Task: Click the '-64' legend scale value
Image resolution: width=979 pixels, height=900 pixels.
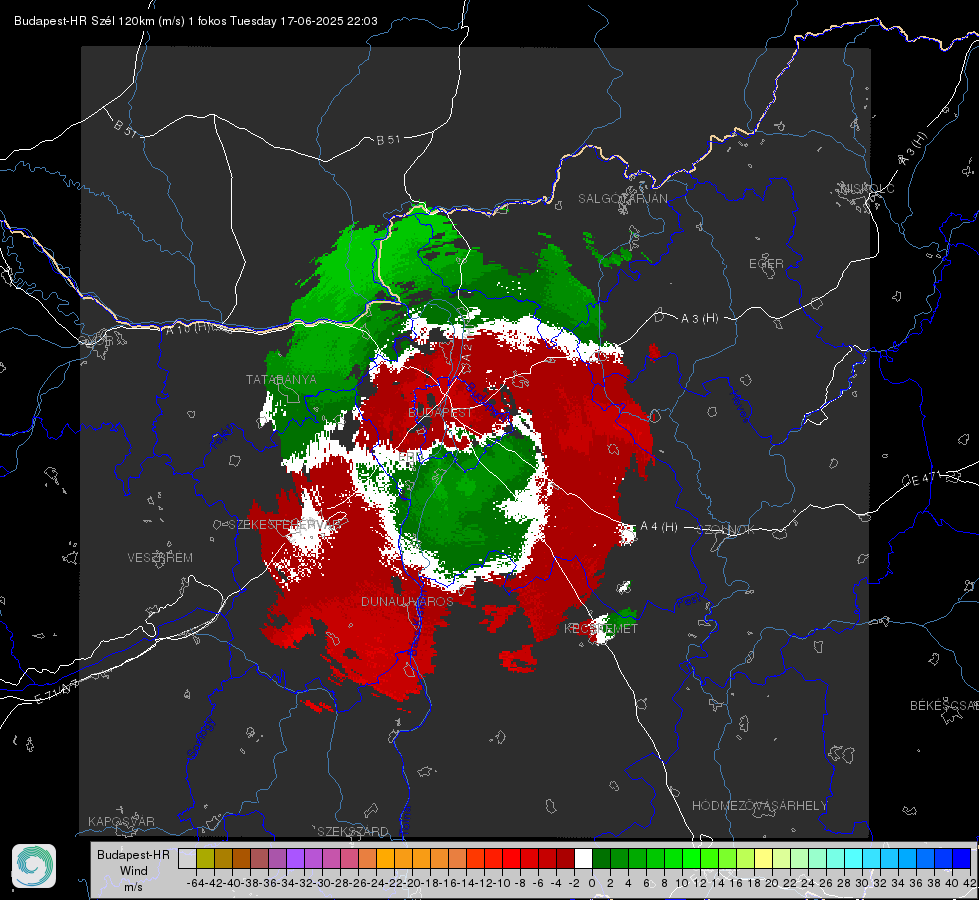Action: pyautogui.click(x=195, y=883)
